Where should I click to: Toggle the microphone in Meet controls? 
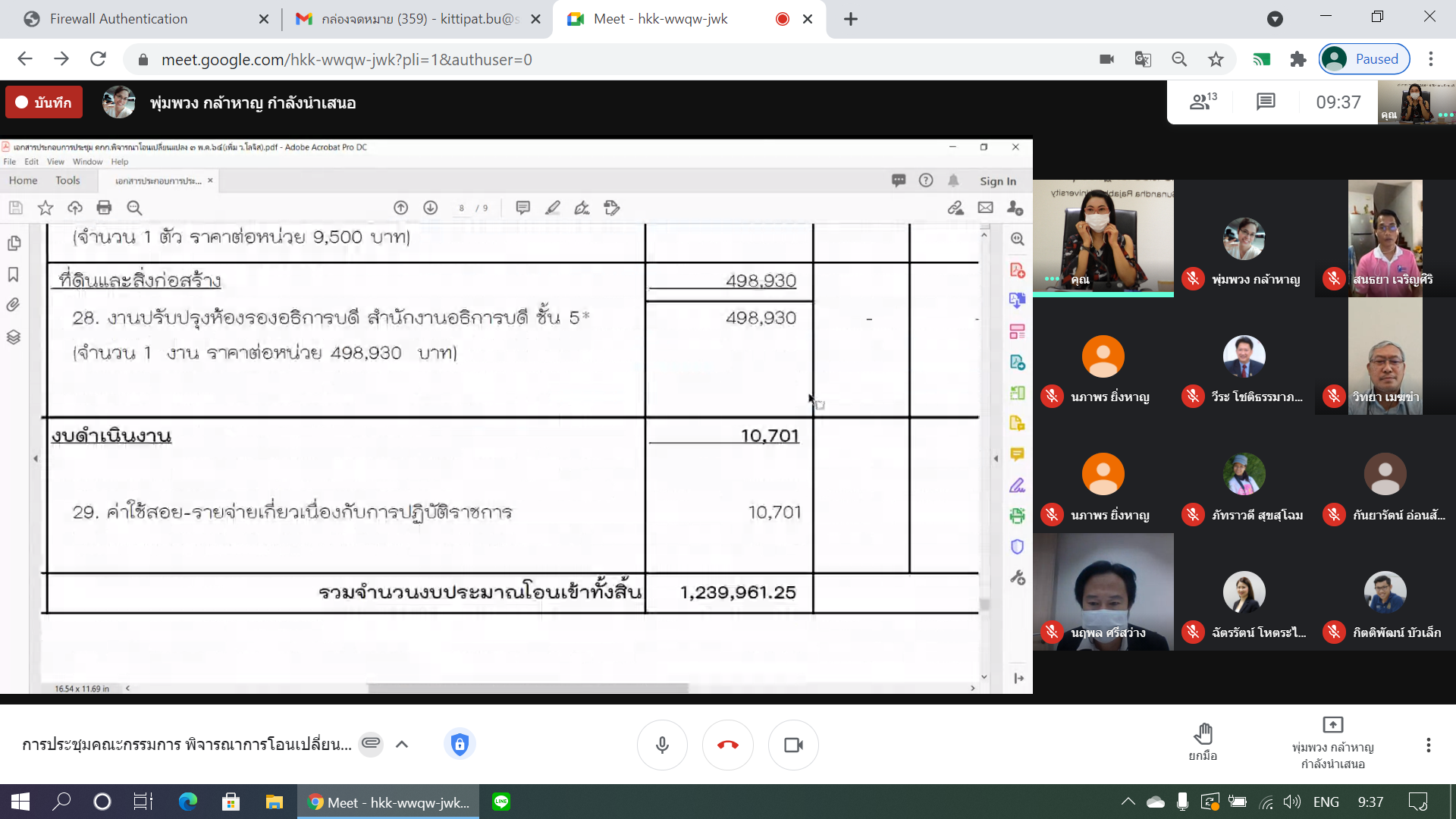(662, 745)
